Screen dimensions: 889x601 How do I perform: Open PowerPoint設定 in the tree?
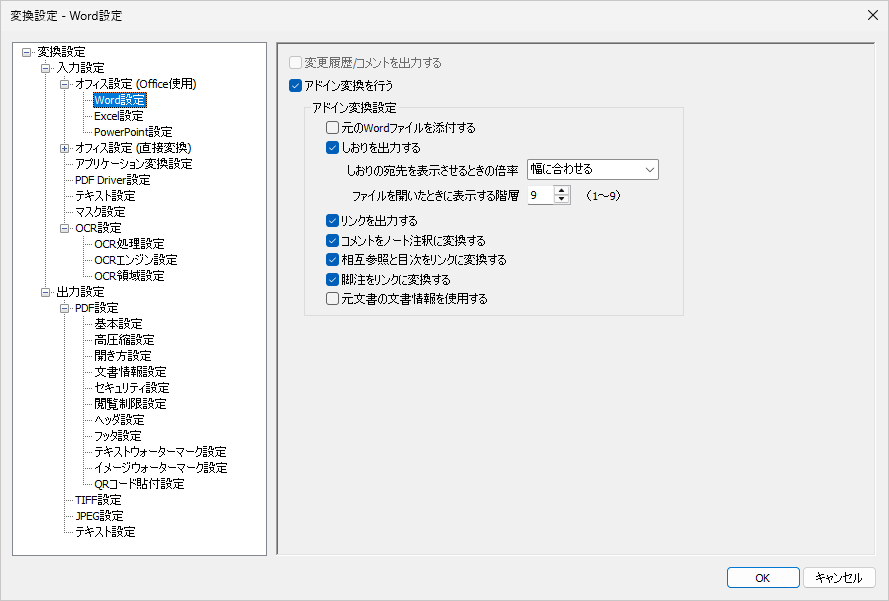[x=133, y=132]
